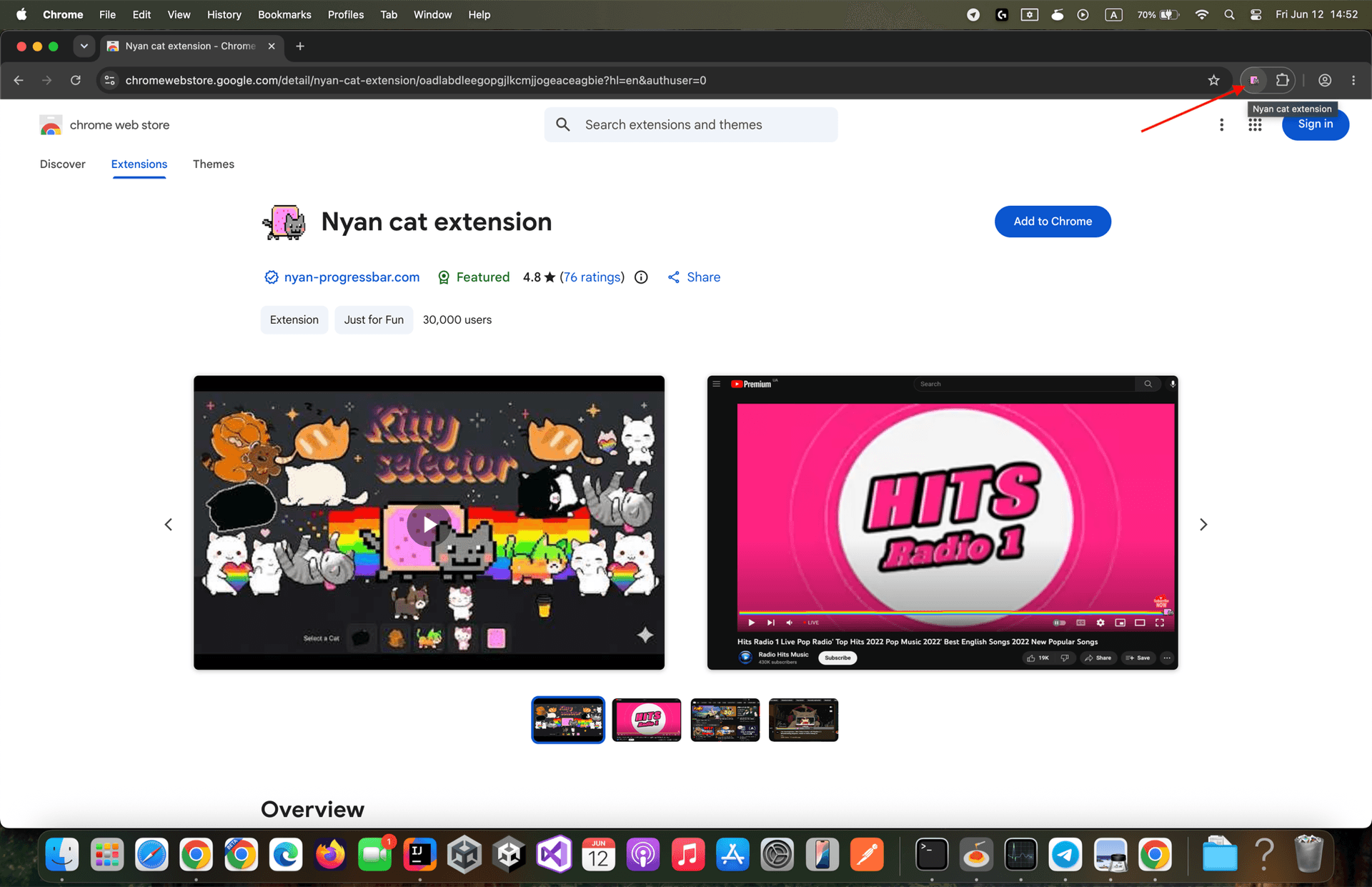
Task: Show previous screenshot in carousel
Action: click(169, 525)
